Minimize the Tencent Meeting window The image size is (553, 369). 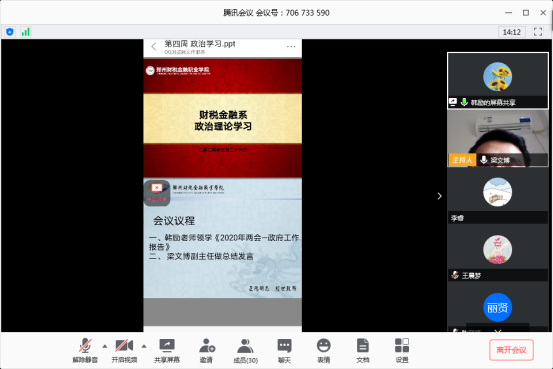pos(508,13)
